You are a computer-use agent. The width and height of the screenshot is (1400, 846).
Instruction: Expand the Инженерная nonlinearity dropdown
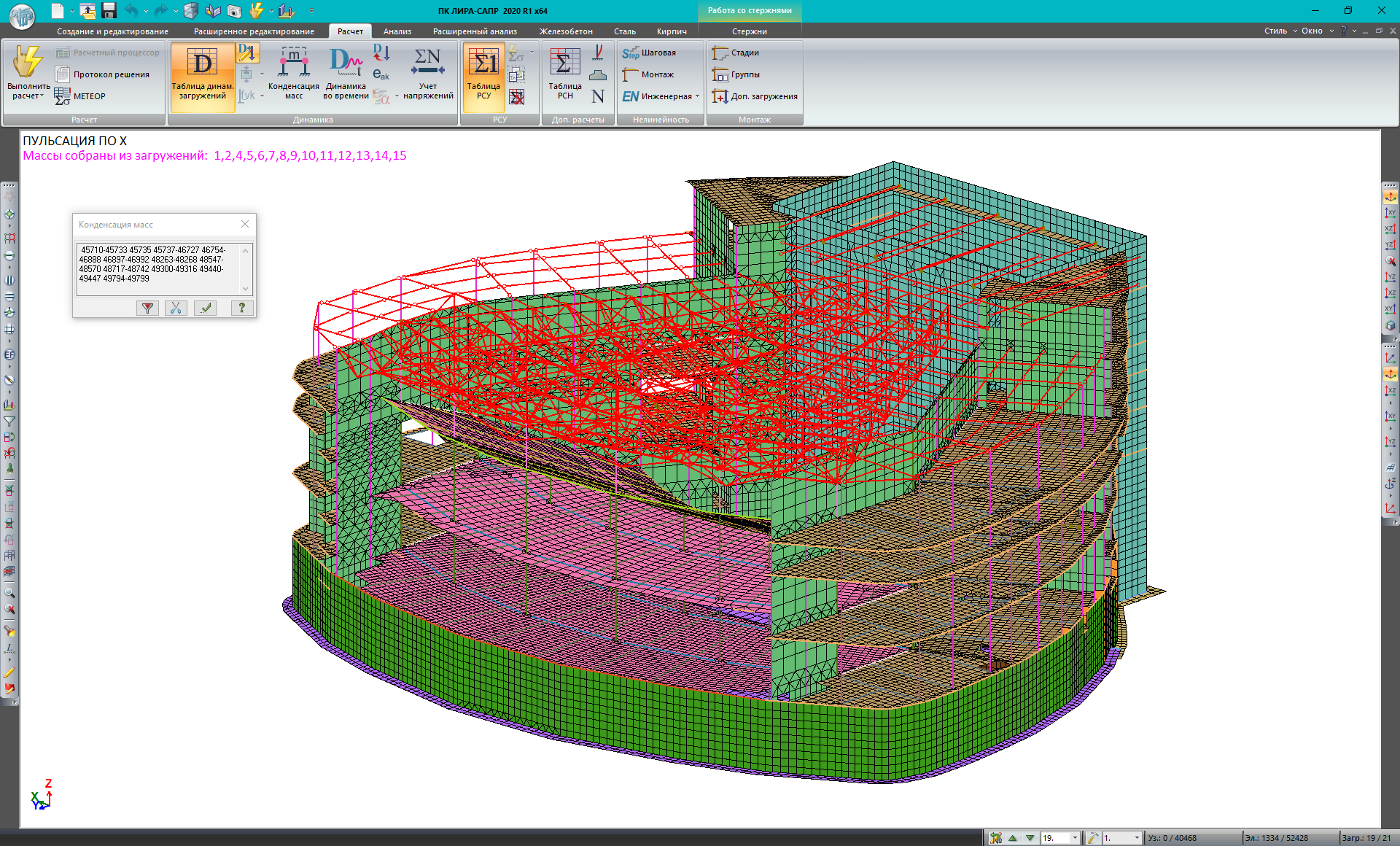pyautogui.click(x=697, y=96)
